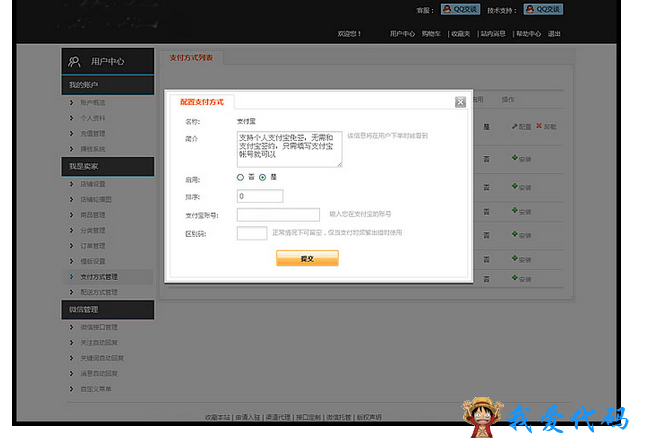Expand the 微信管理 sidebar section

(x=108, y=309)
